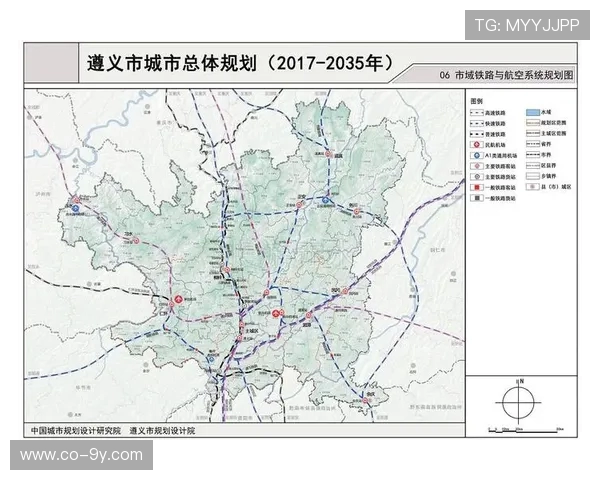600x480 pixels.
Task: Click the 水域 legend label text
Action: (546, 112)
